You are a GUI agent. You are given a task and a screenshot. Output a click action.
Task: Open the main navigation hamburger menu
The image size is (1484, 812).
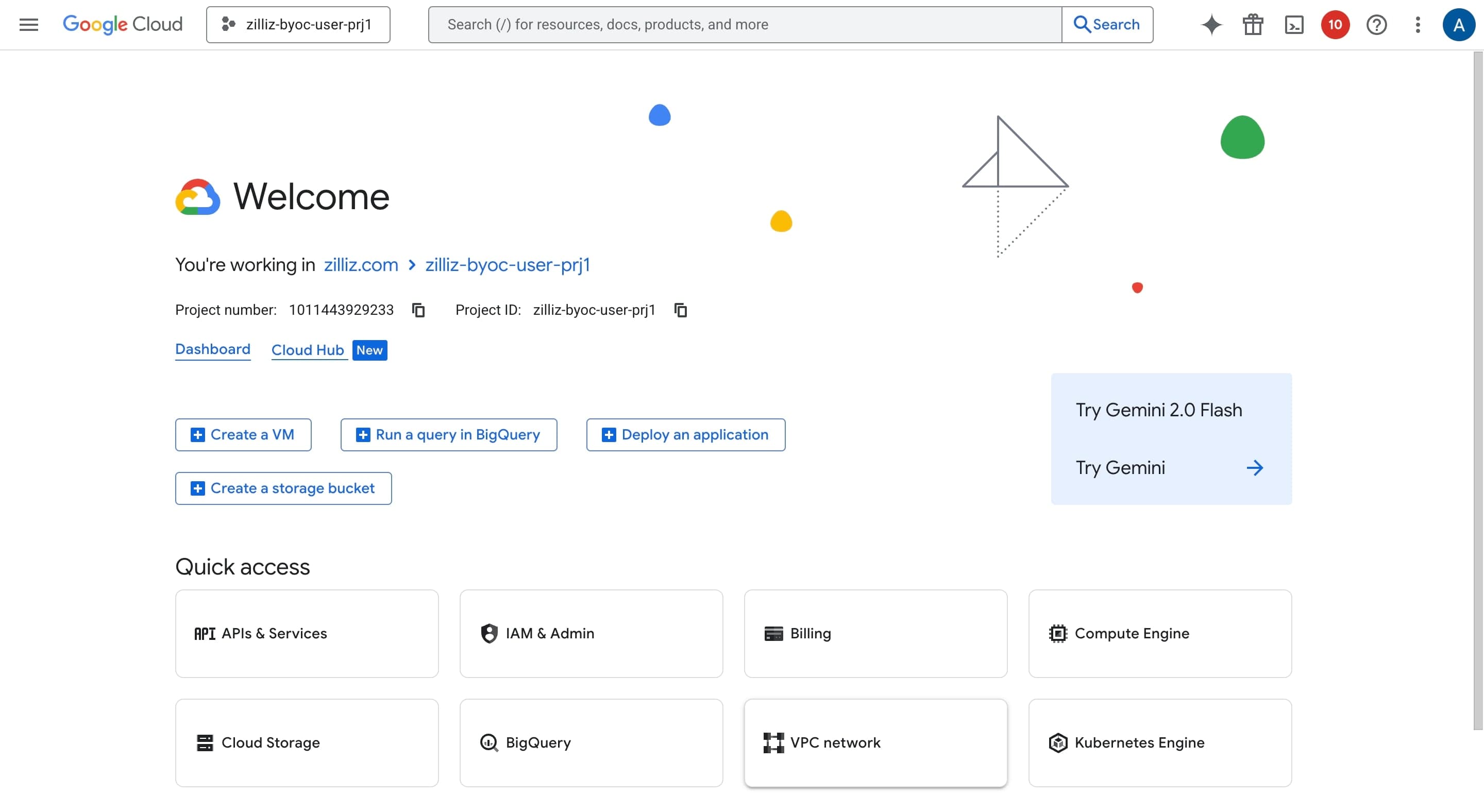(x=28, y=25)
